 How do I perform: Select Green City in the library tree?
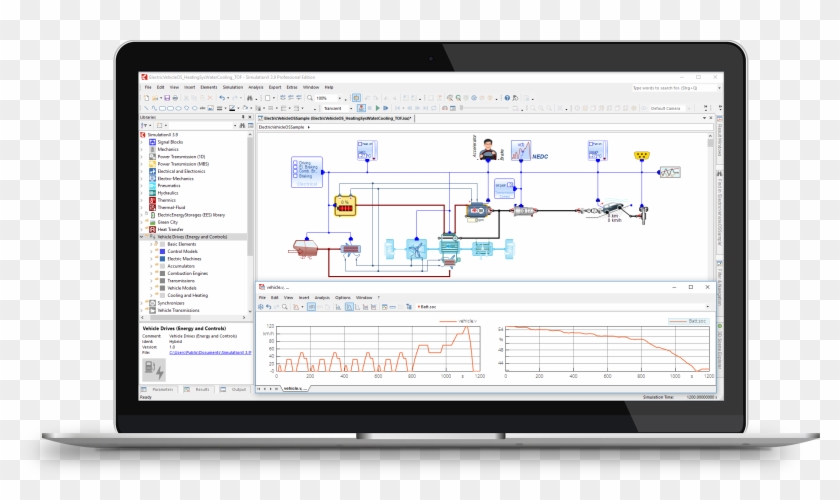coord(167,222)
